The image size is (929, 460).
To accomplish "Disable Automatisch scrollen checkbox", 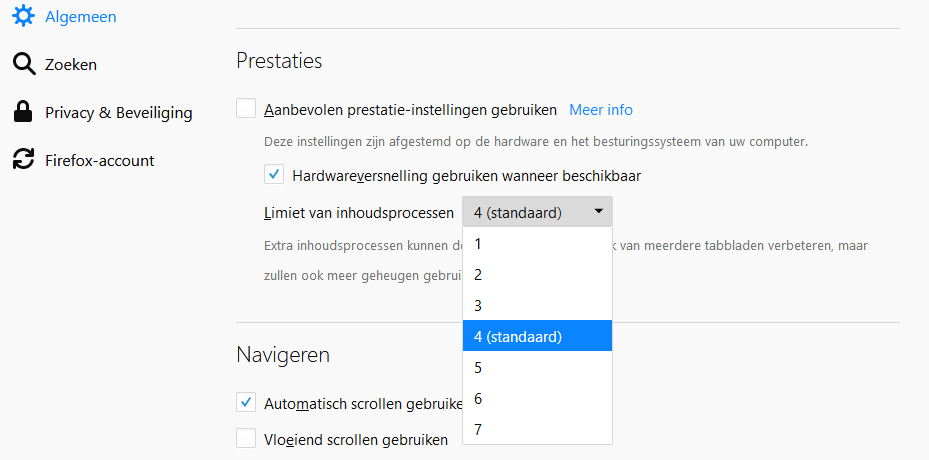I will pos(246,403).
